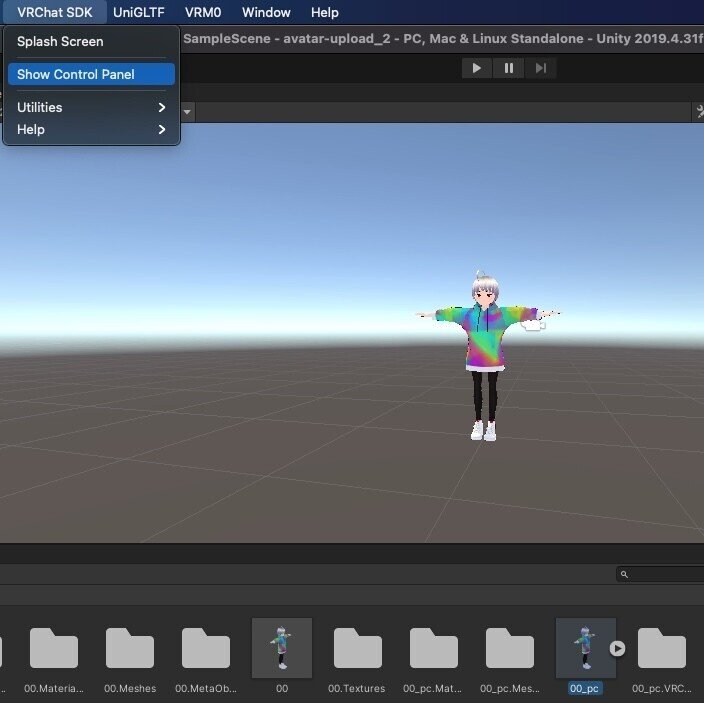Expand the Utilities submenu
This screenshot has width=704, height=703.
(91, 107)
